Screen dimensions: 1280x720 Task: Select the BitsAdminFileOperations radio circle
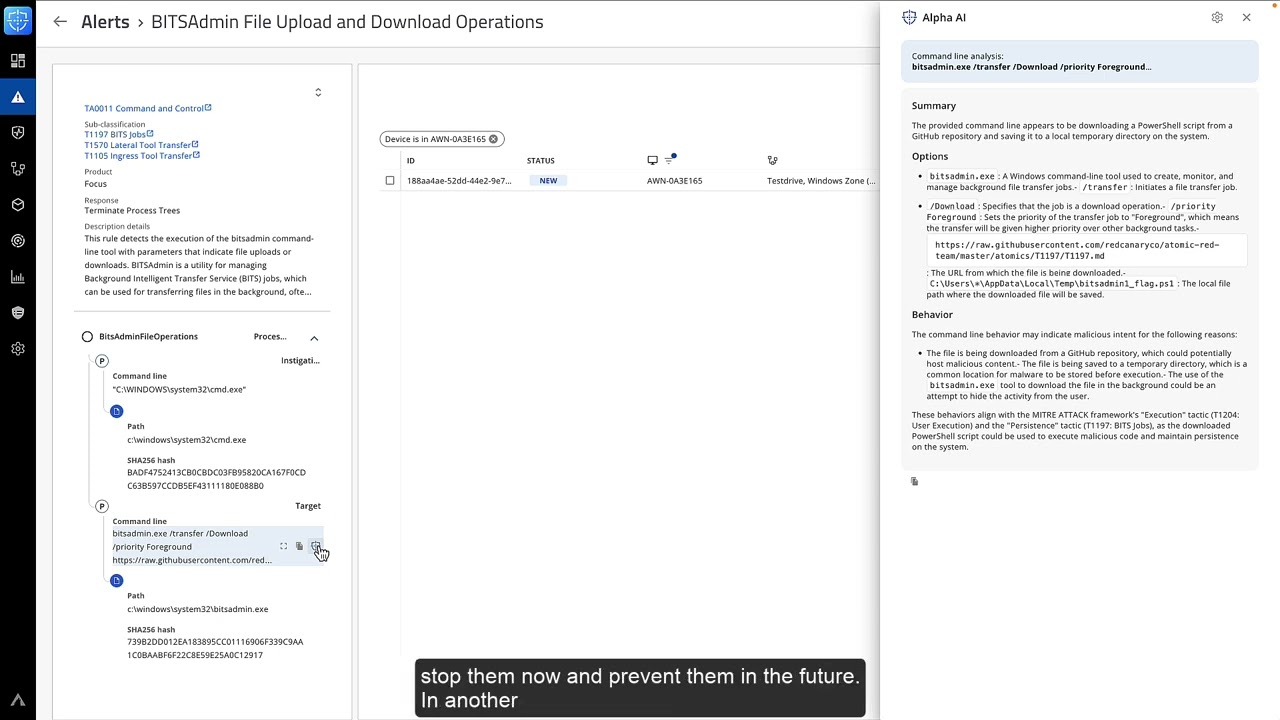tap(87, 337)
